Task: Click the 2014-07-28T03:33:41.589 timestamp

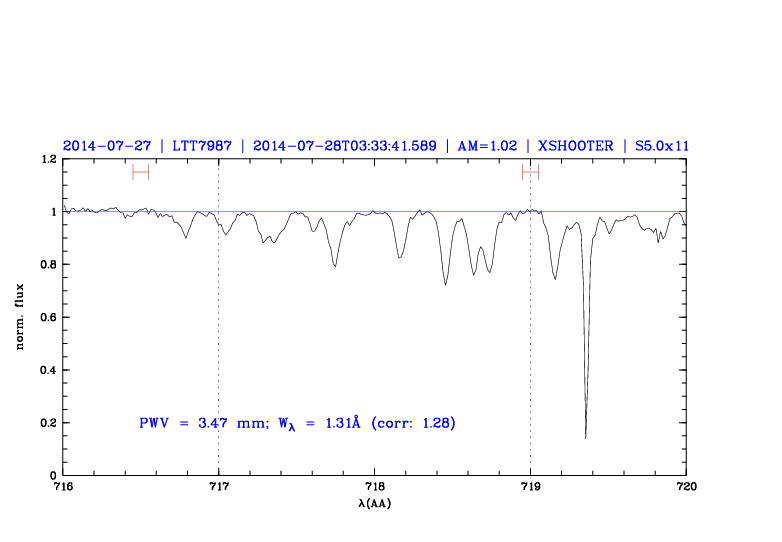Action: point(345,145)
